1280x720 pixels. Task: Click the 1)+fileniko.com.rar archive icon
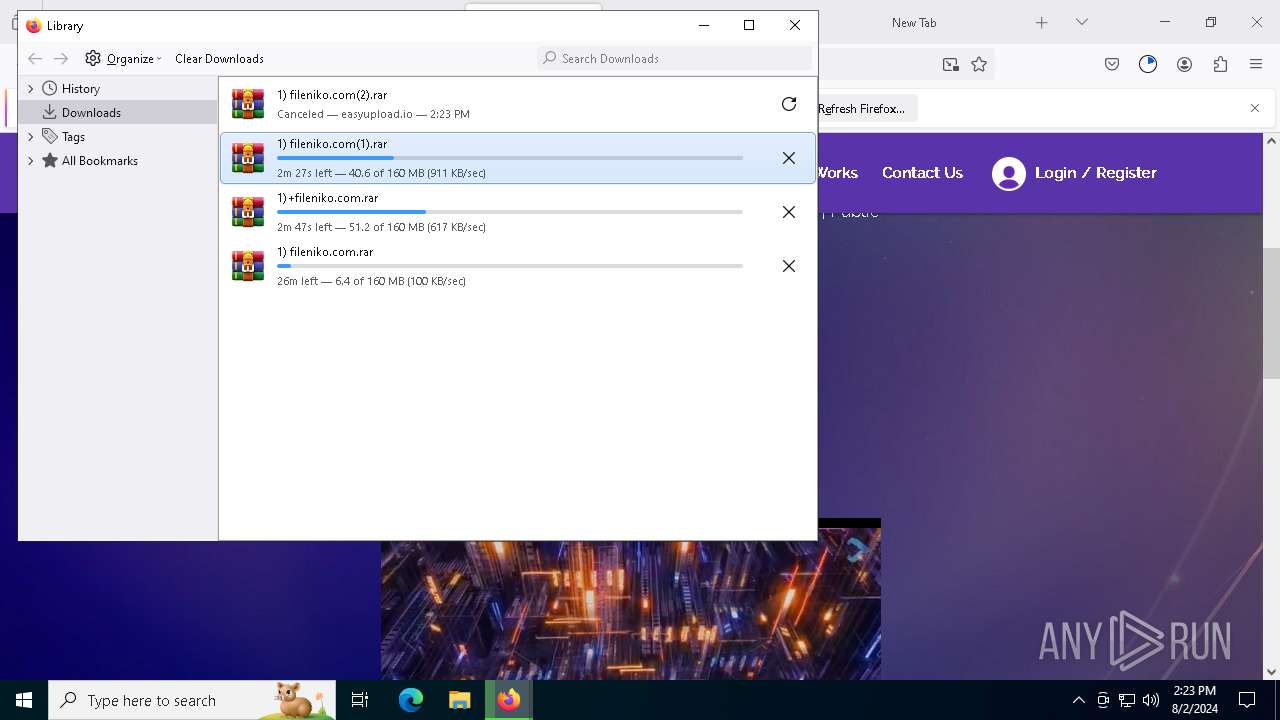click(248, 212)
